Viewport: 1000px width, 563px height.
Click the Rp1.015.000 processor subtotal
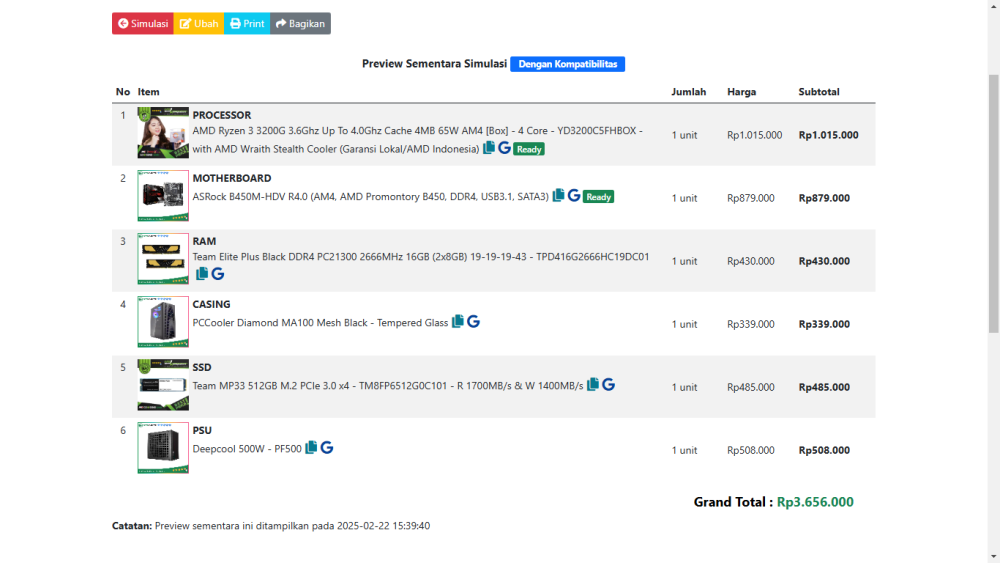[828, 135]
